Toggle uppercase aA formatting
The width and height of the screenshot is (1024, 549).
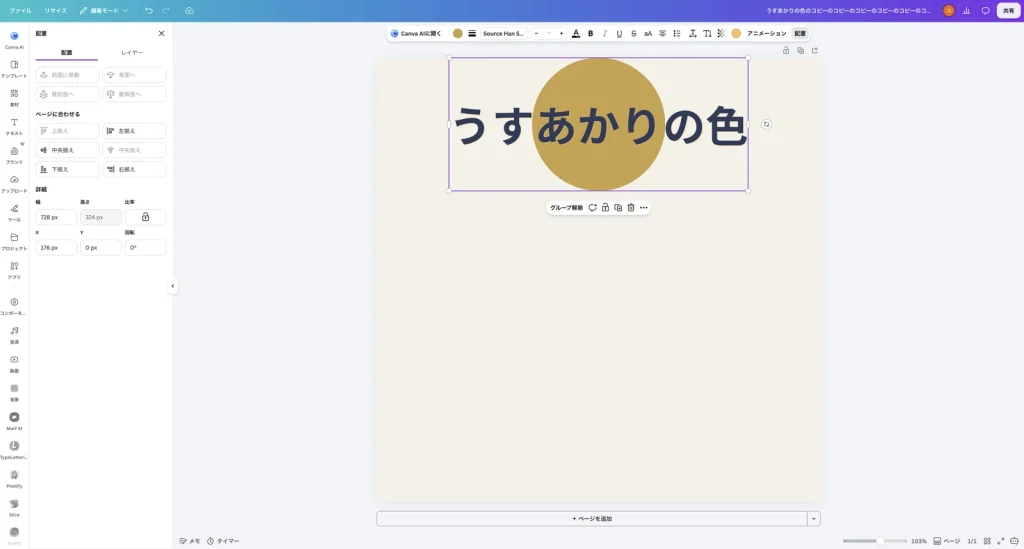pos(648,33)
